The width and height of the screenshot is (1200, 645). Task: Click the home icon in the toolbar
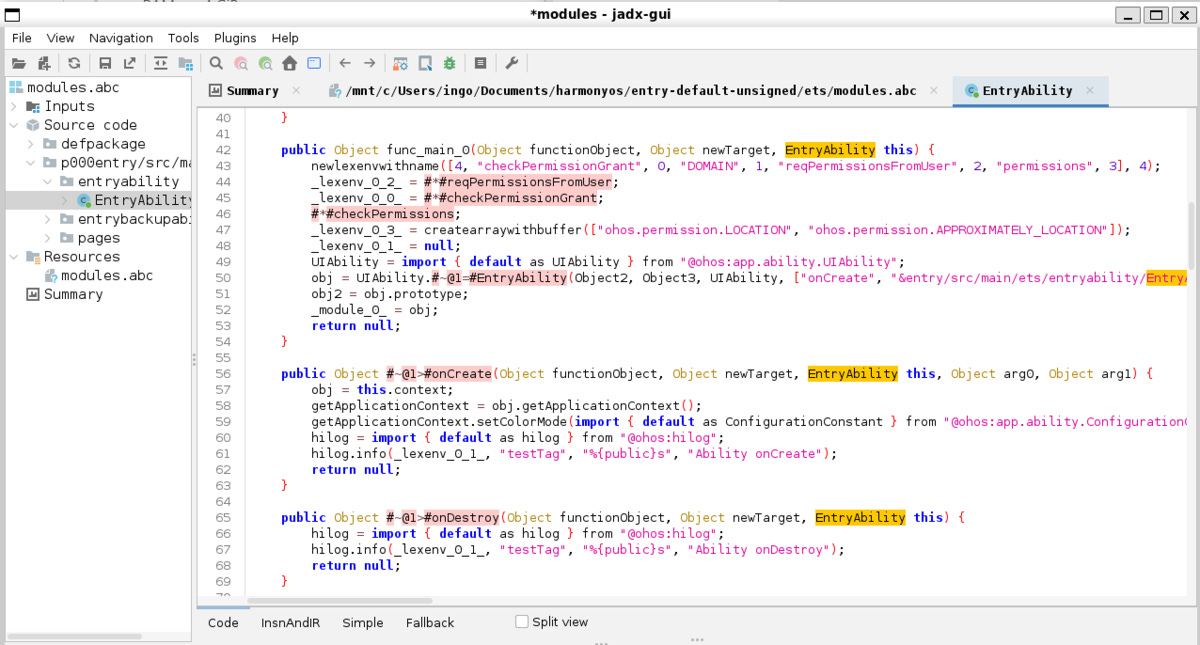click(x=289, y=63)
